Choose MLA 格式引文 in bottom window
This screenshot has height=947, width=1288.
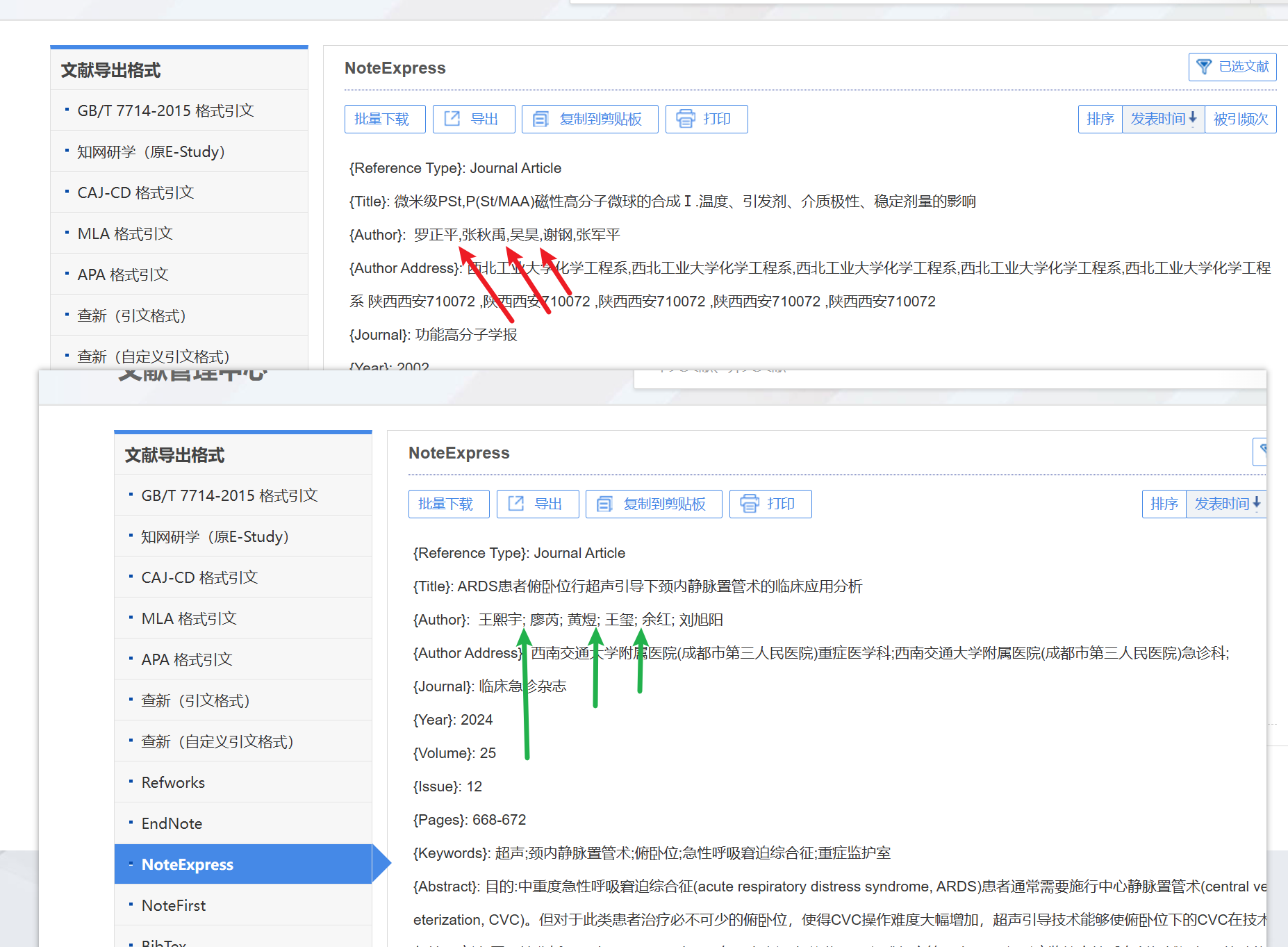[x=243, y=618]
